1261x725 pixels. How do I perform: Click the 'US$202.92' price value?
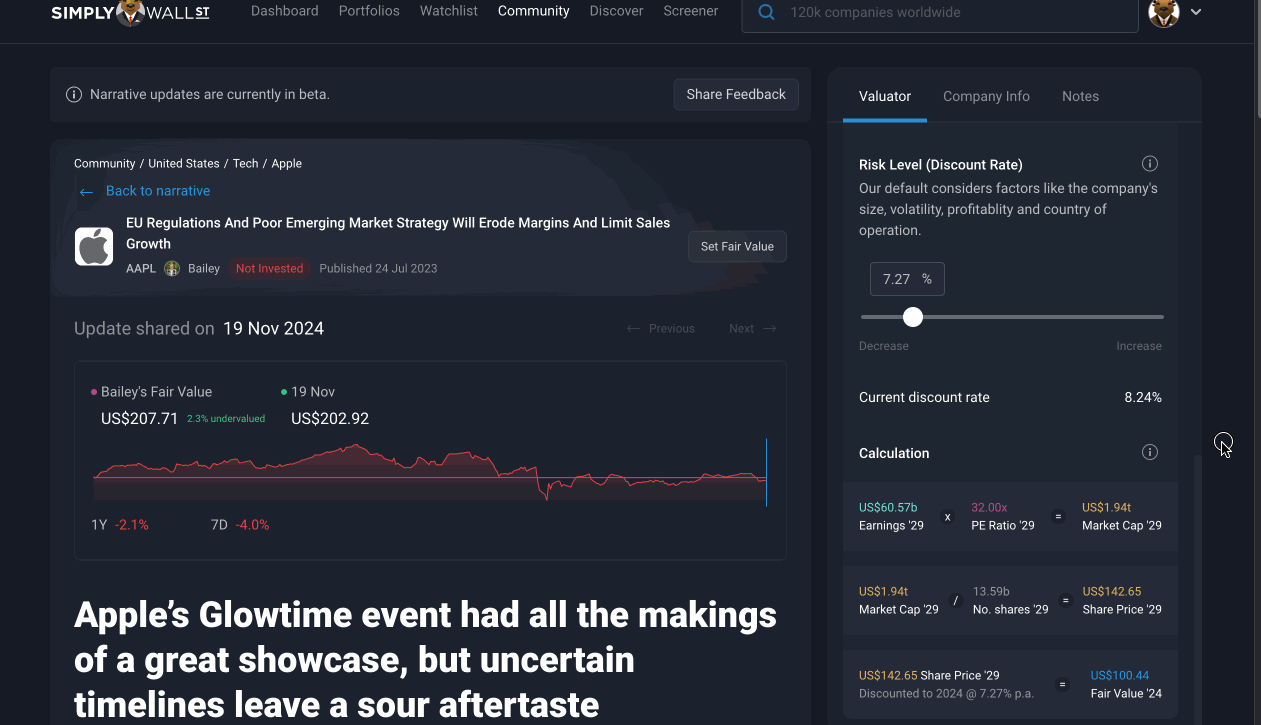[x=330, y=418]
